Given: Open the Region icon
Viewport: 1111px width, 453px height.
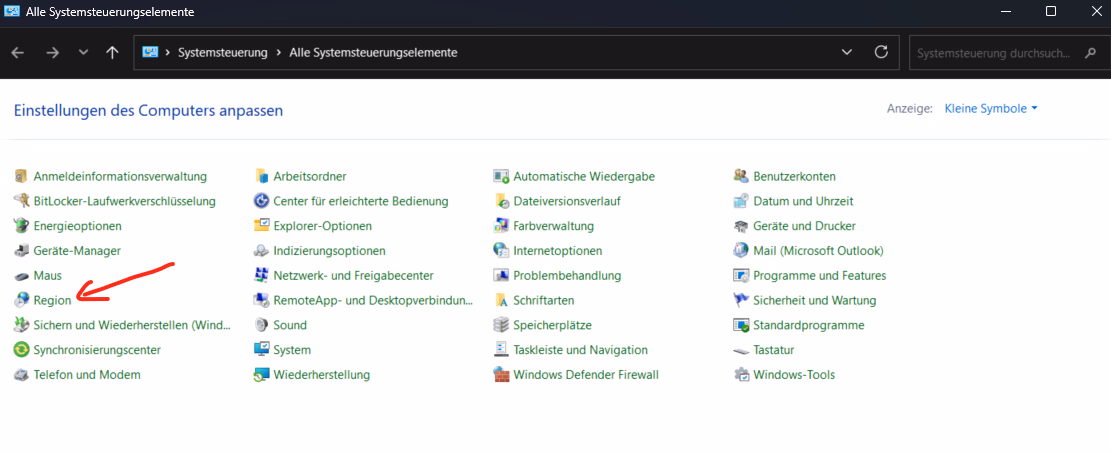Looking at the screenshot, I should pyautogui.click(x=21, y=300).
